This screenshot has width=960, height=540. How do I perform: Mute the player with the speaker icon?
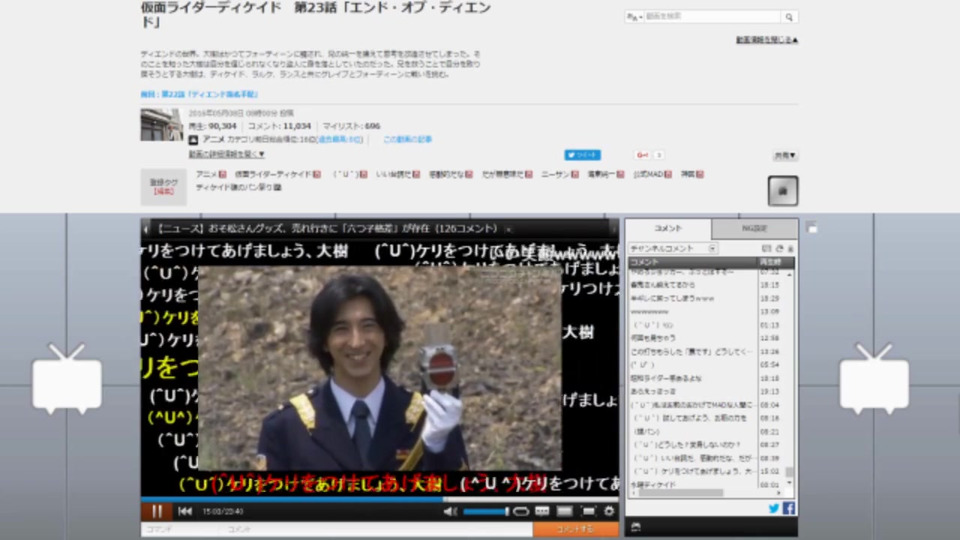tap(450, 511)
